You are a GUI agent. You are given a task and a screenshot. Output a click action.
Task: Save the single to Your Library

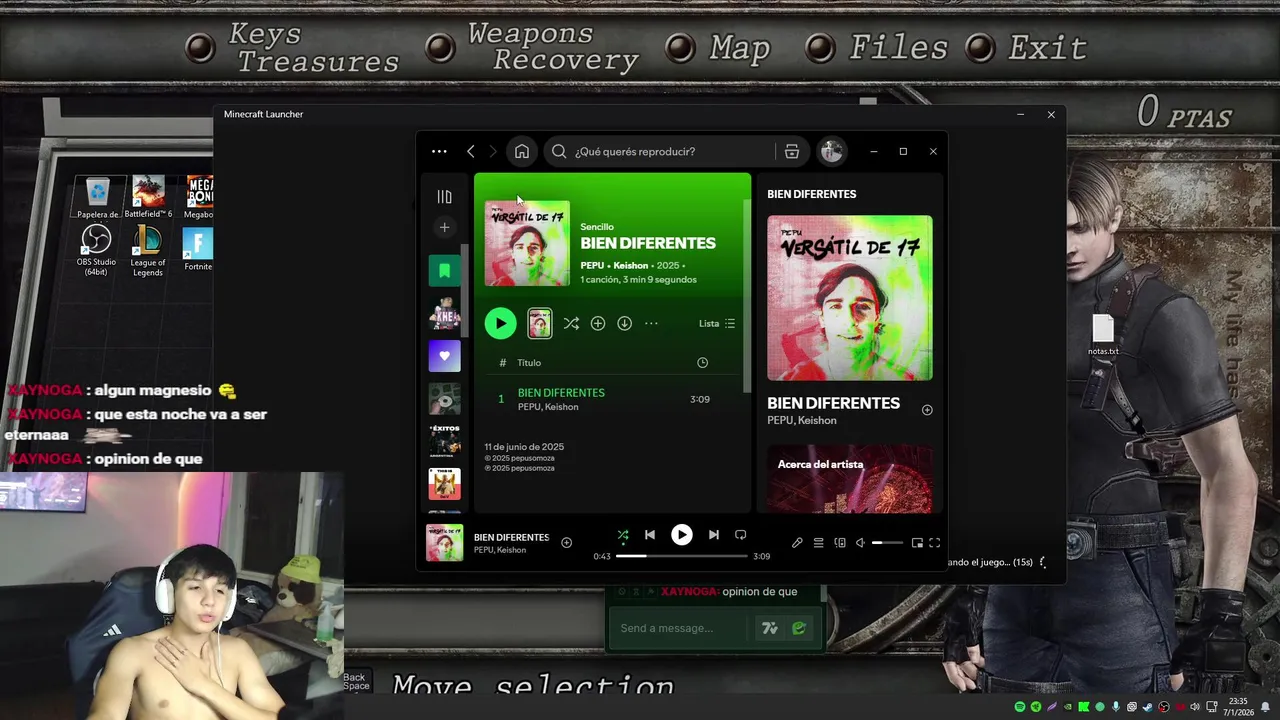click(x=598, y=324)
